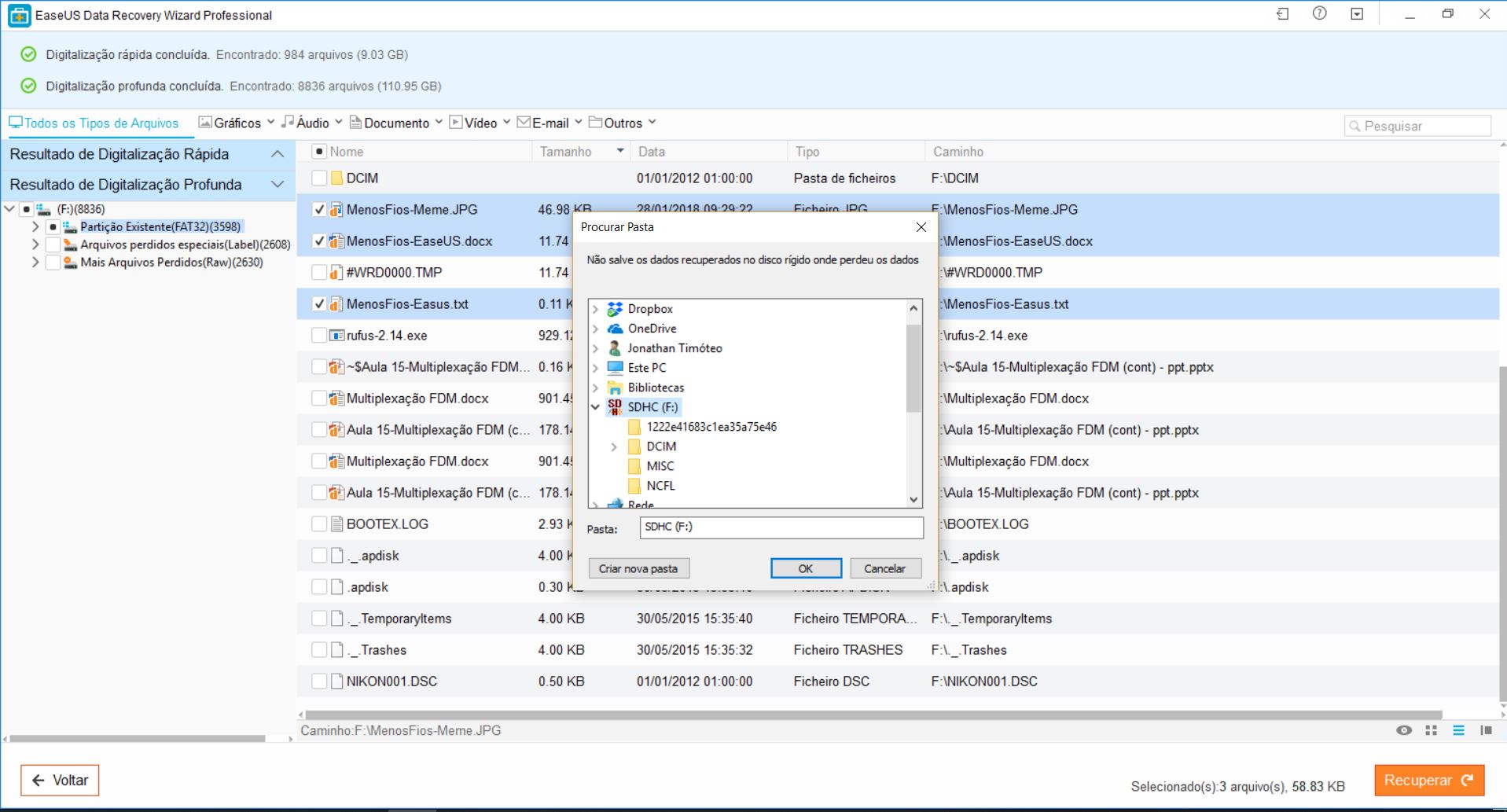Check the #WRD0000.TMP checkbox

[x=319, y=273]
